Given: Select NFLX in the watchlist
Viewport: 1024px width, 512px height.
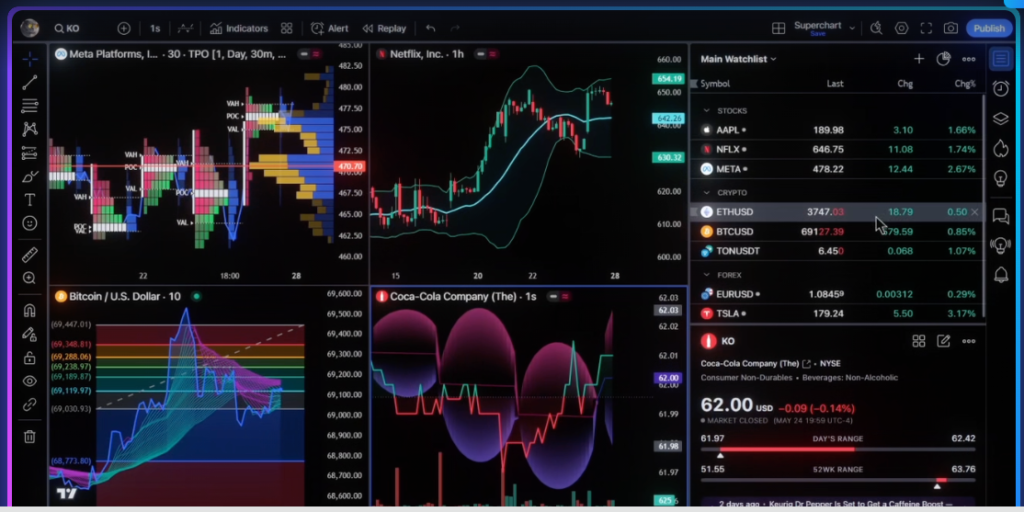Looking at the screenshot, I should click(x=838, y=150).
